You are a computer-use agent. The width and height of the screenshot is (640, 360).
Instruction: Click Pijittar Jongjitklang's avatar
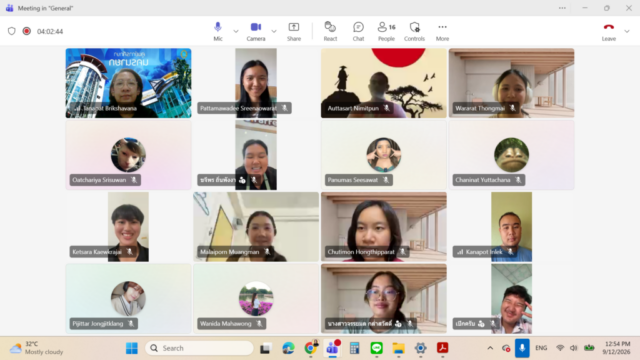[x=128, y=298]
